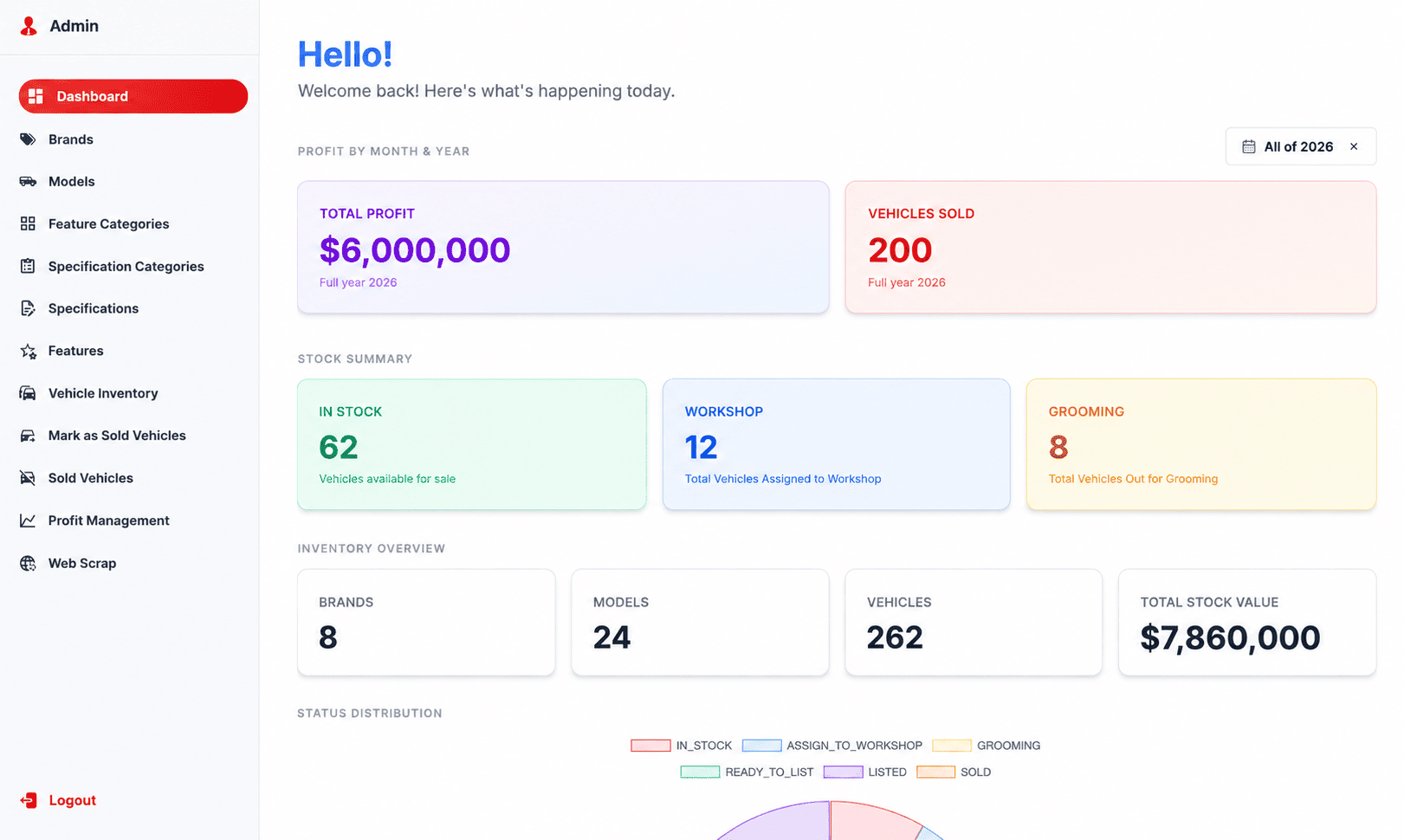Click the Vehicle Inventory car icon
This screenshot has height=840, width=1404.
click(28, 393)
